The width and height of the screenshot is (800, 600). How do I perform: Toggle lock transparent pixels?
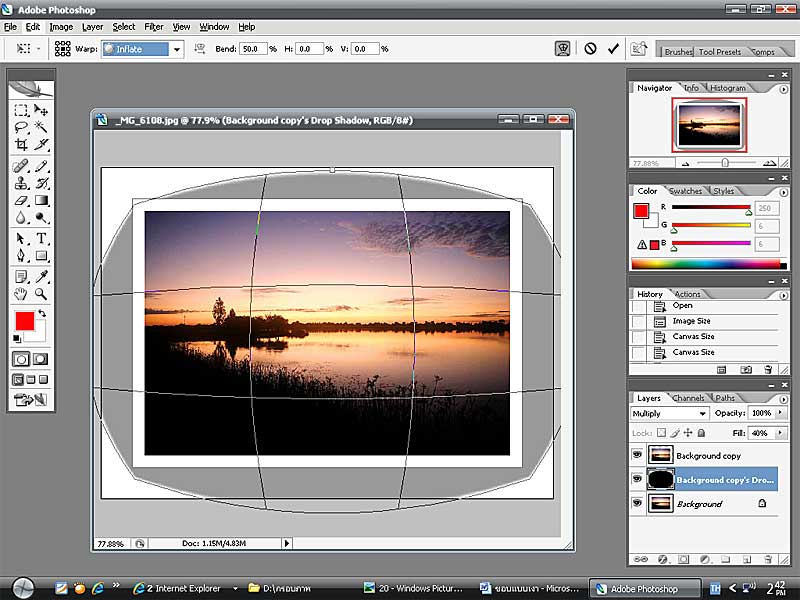click(661, 433)
